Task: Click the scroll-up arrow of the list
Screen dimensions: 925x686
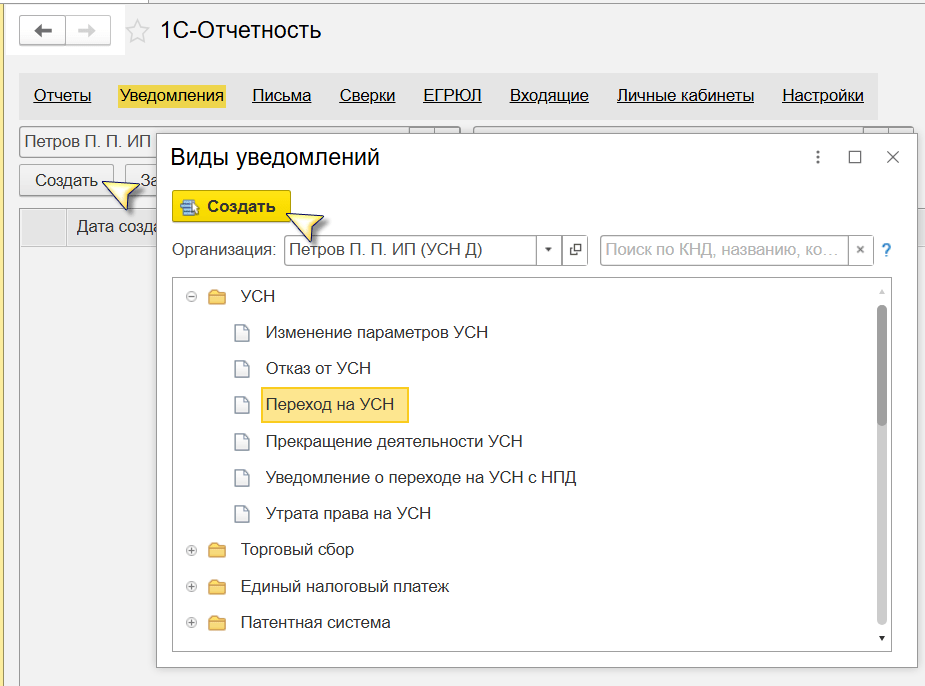Action: [881, 291]
